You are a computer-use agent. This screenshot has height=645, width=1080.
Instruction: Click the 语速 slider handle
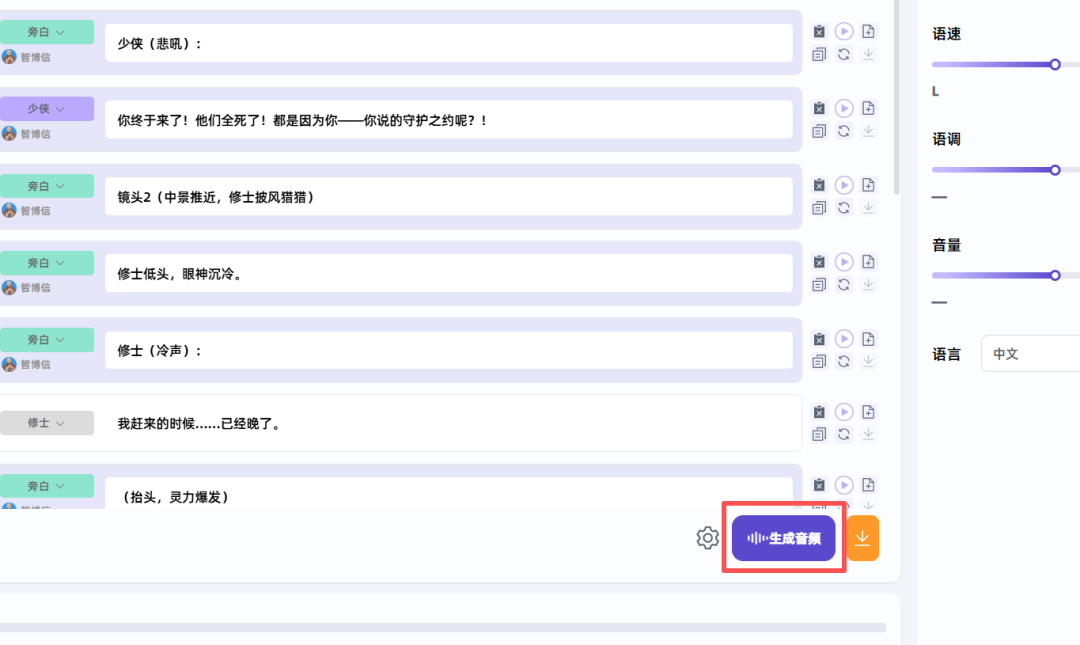(x=1054, y=64)
